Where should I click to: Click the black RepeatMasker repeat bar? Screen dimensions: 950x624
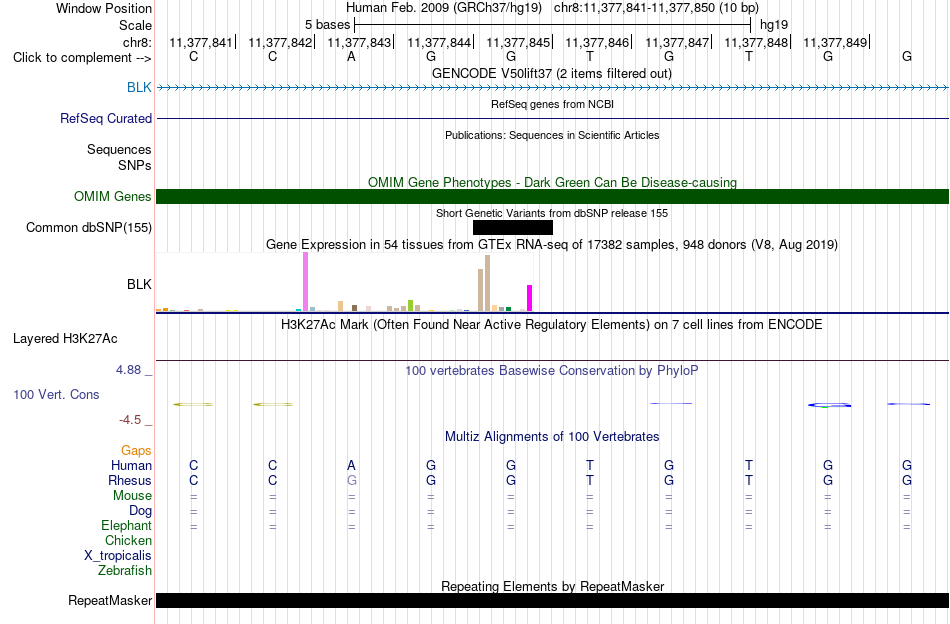click(553, 600)
